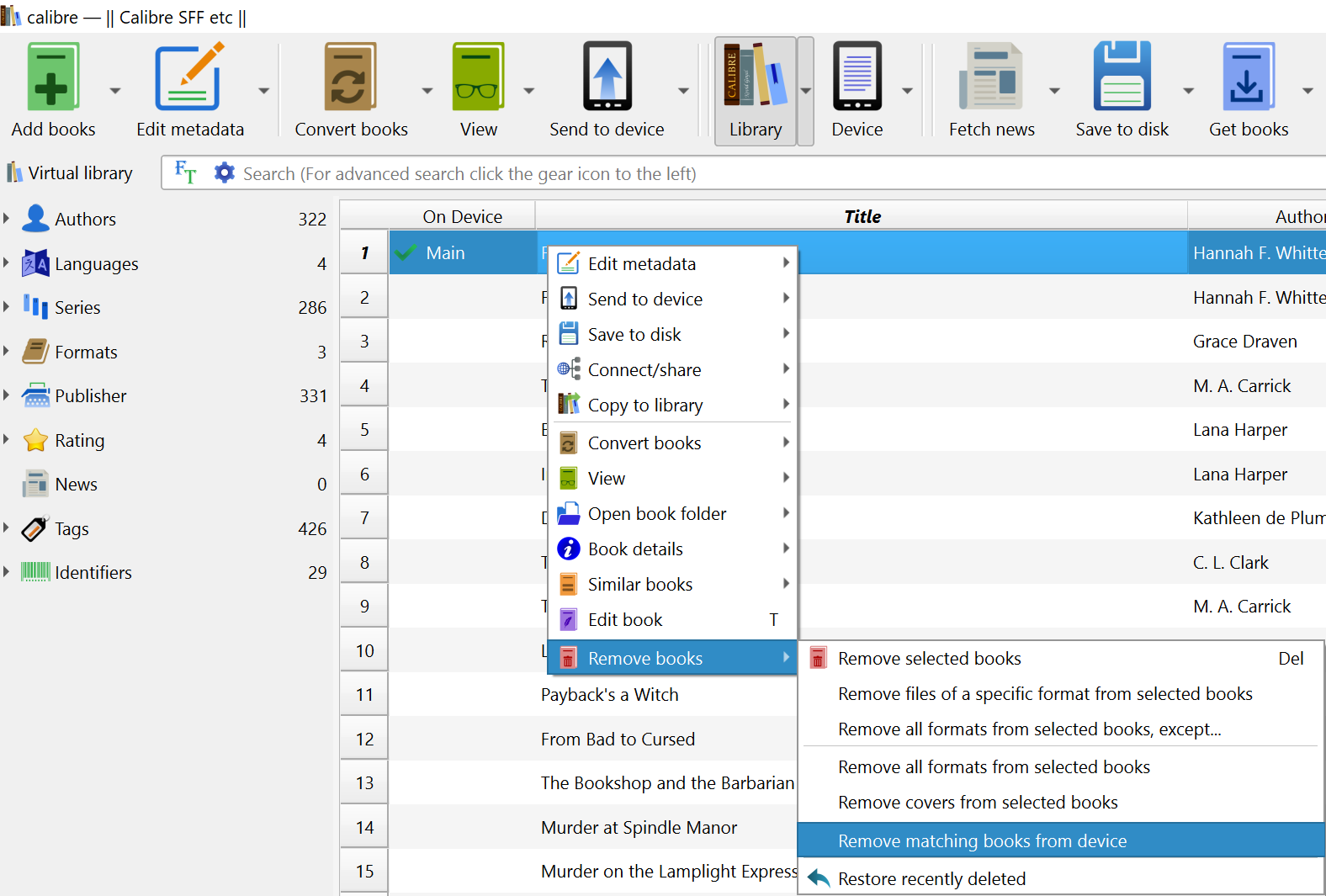Open the Virtual library button

tap(70, 172)
